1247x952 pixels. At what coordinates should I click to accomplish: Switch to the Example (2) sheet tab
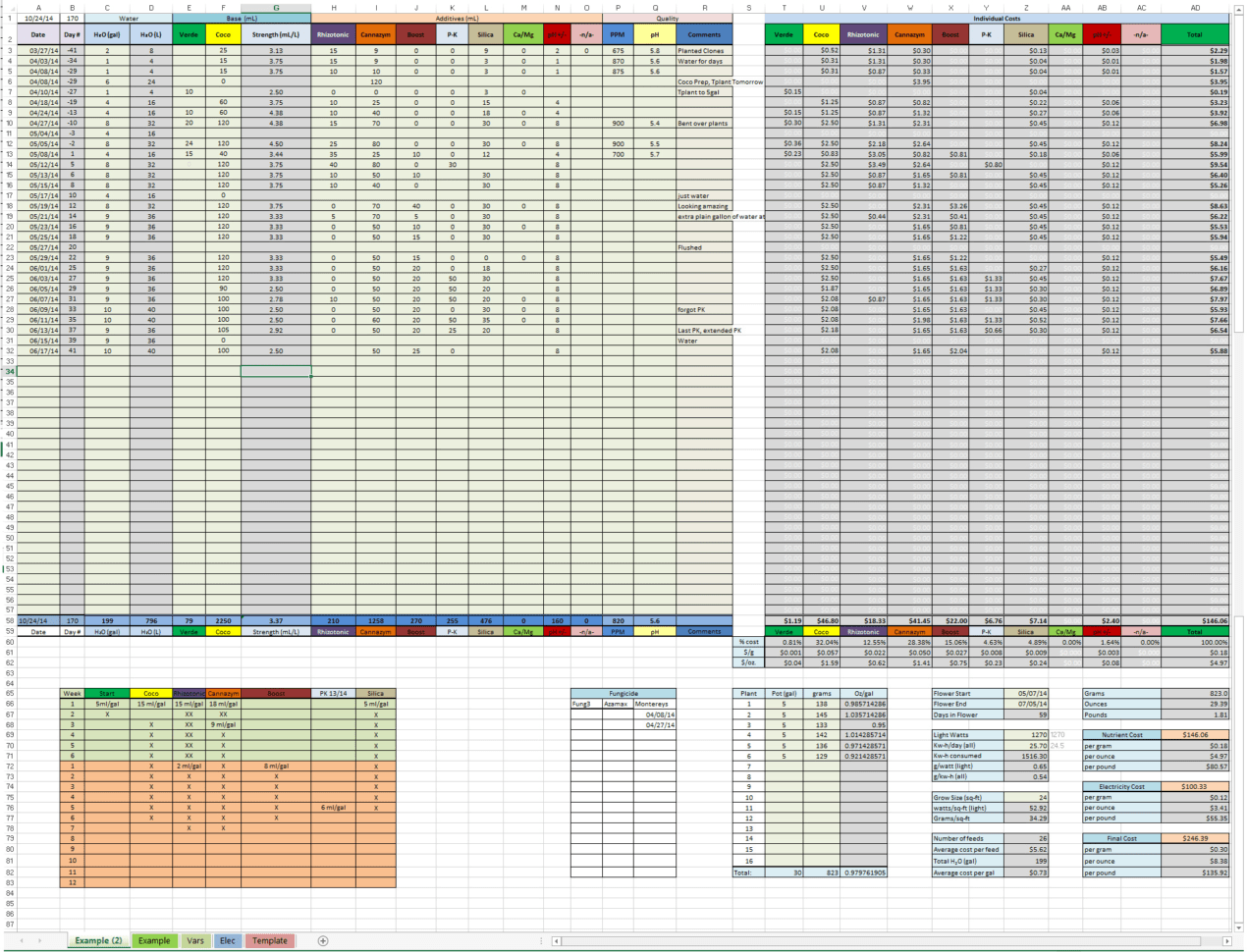coord(99,940)
